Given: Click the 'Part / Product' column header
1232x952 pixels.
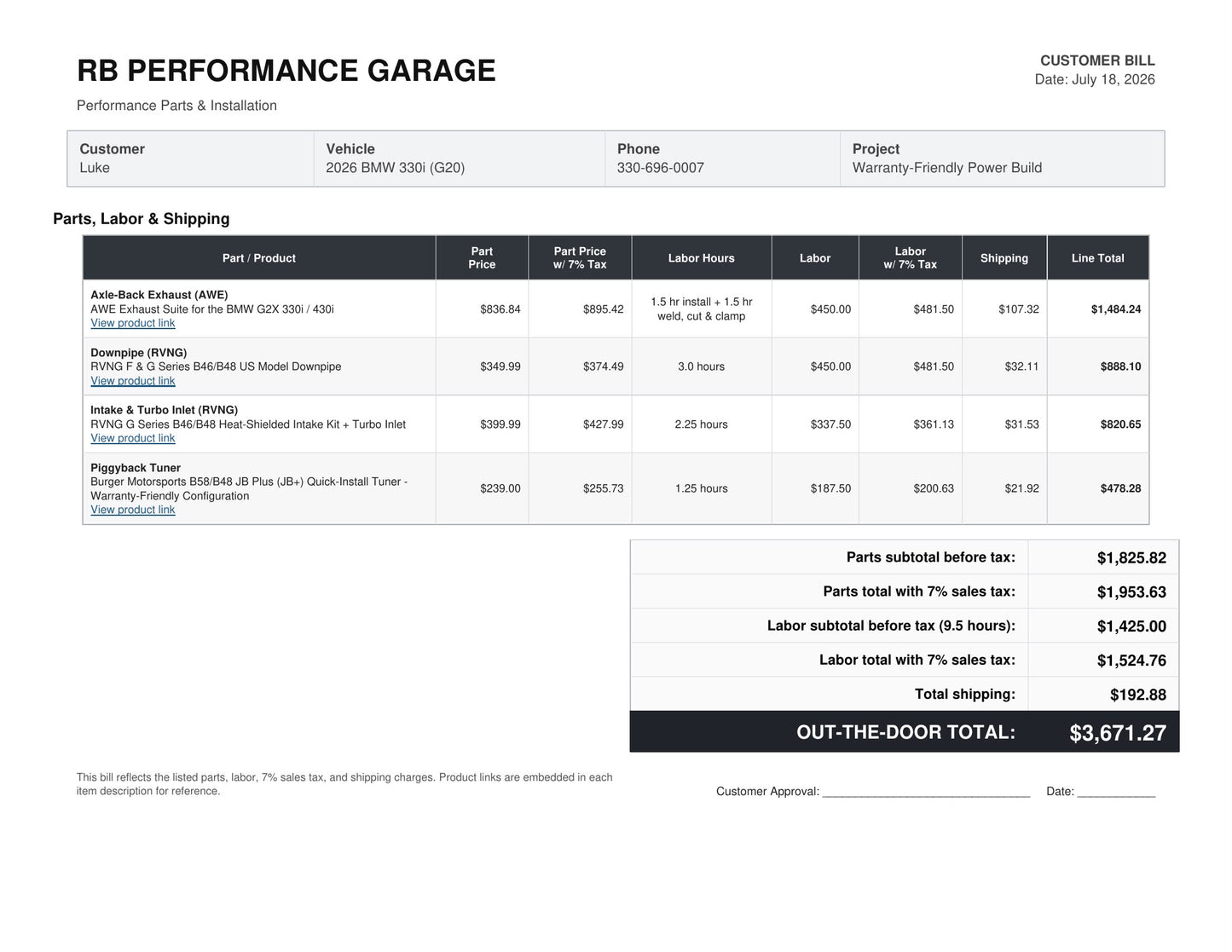Looking at the screenshot, I should point(259,258).
